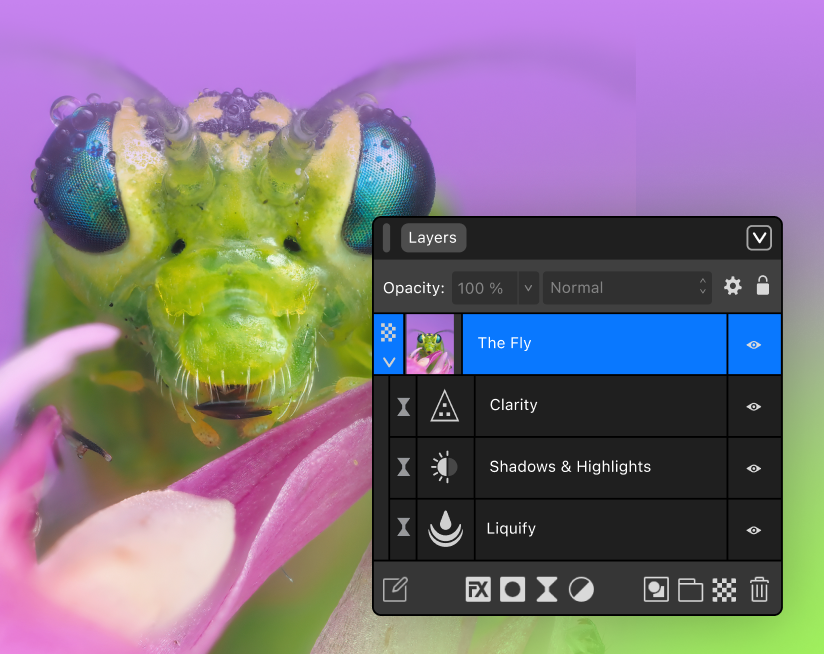Hide The Fly layer
This screenshot has height=654, width=824.
754,344
